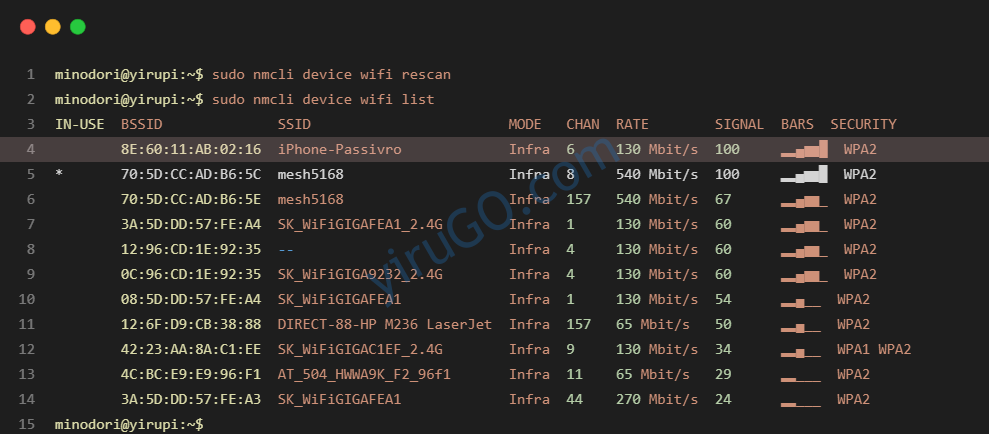
Task: Click the "sudo nmcli device wifi list" command
Action: [x=323, y=100]
